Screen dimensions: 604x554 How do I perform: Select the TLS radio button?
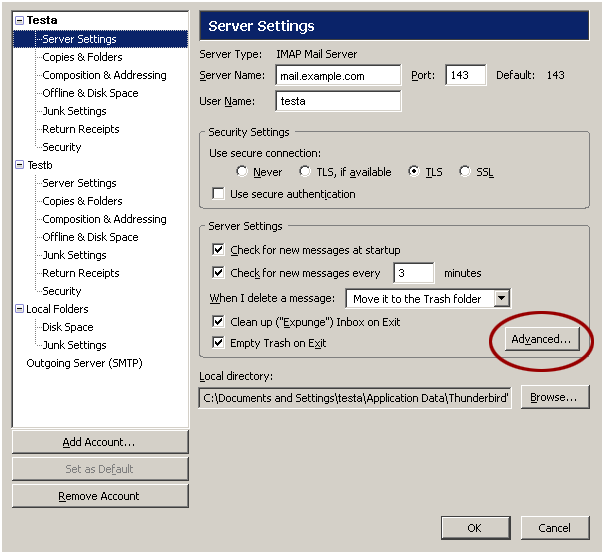click(x=414, y=171)
